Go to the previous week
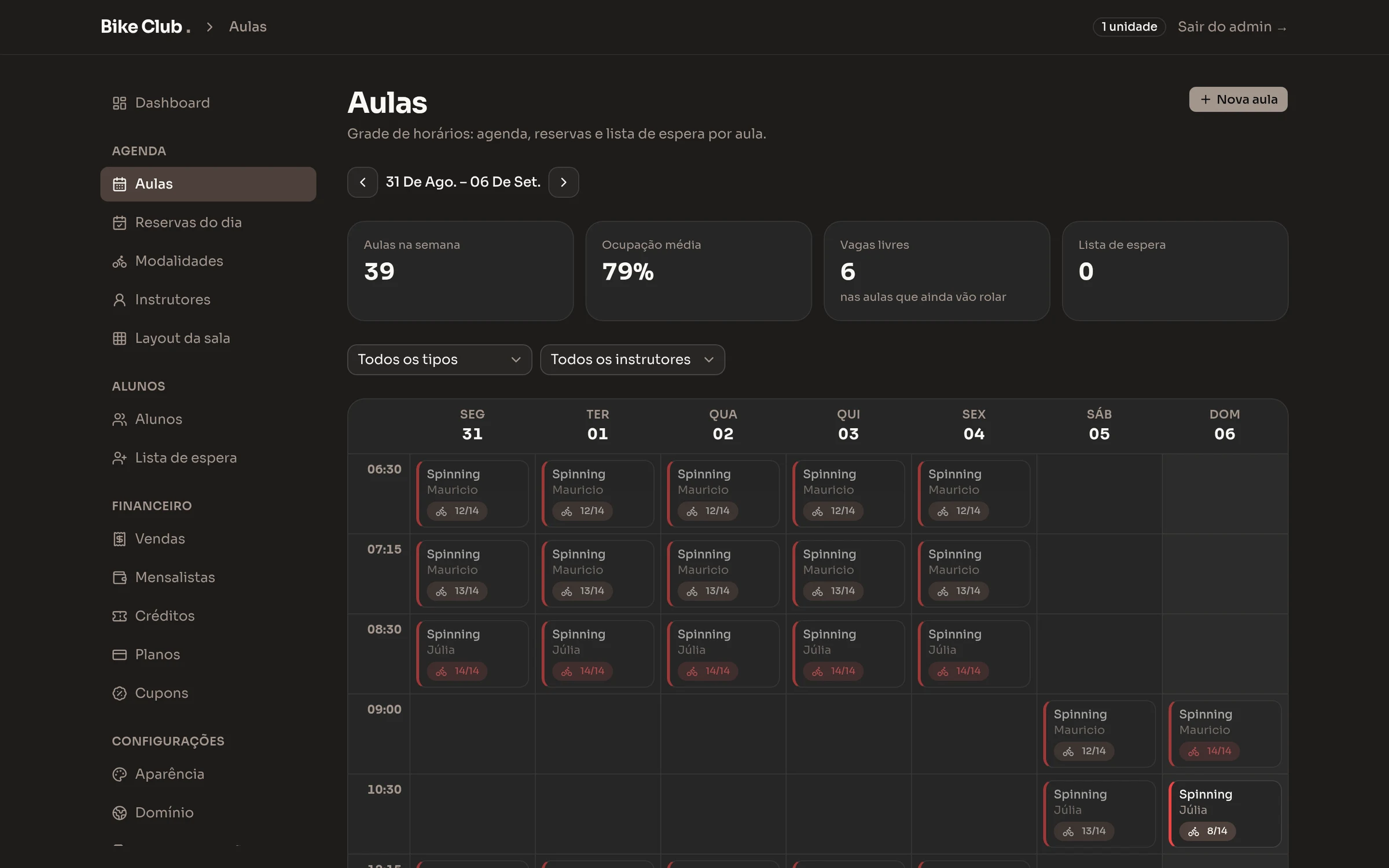The image size is (1389, 868). [362, 182]
